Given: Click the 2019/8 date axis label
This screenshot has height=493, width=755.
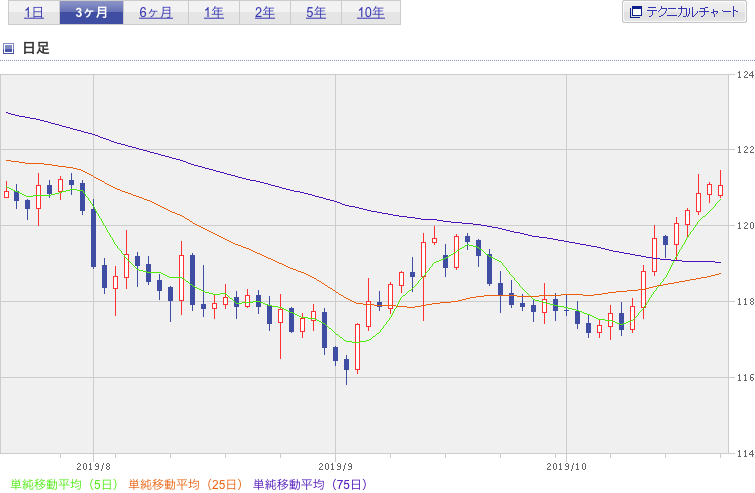Looking at the screenshot, I should (x=93, y=467).
